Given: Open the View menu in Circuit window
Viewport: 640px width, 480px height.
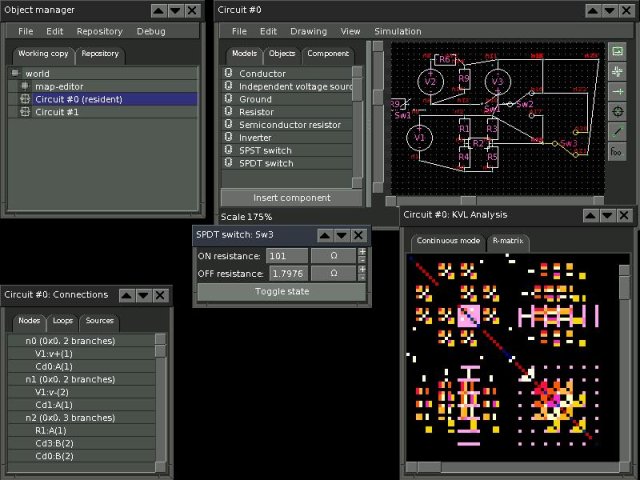Looking at the screenshot, I should point(350,31).
